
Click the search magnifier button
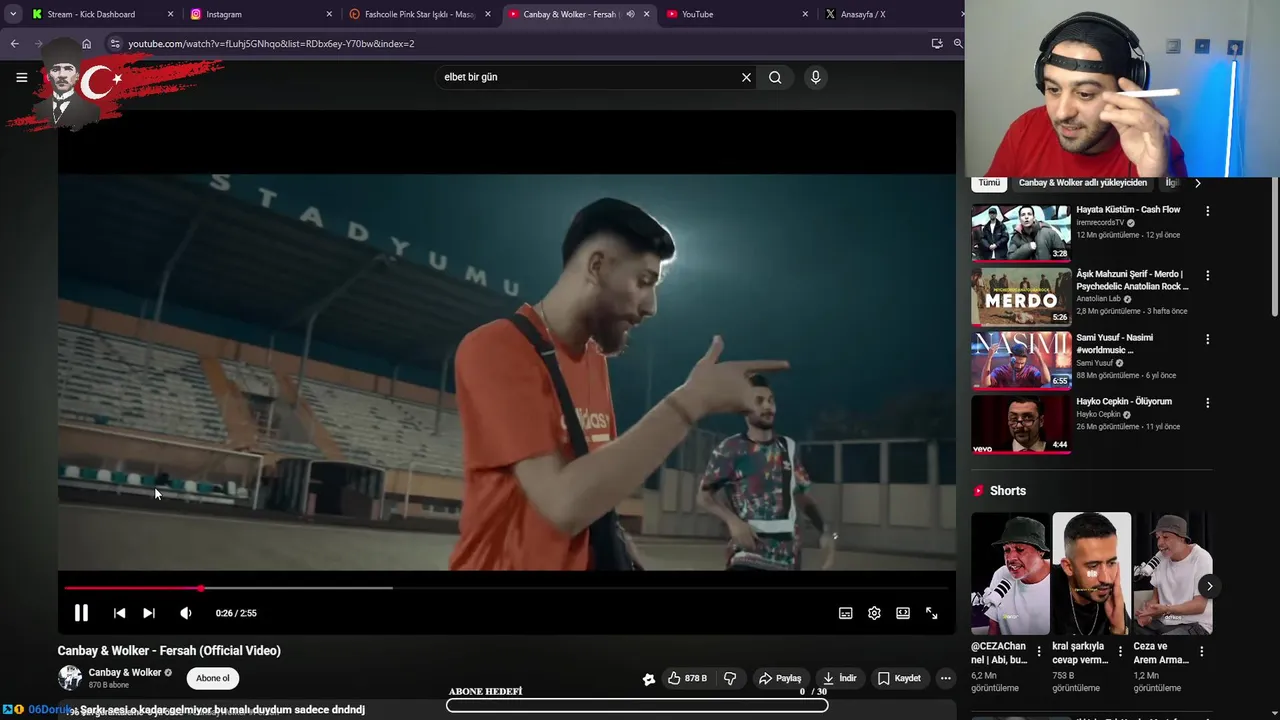click(775, 77)
